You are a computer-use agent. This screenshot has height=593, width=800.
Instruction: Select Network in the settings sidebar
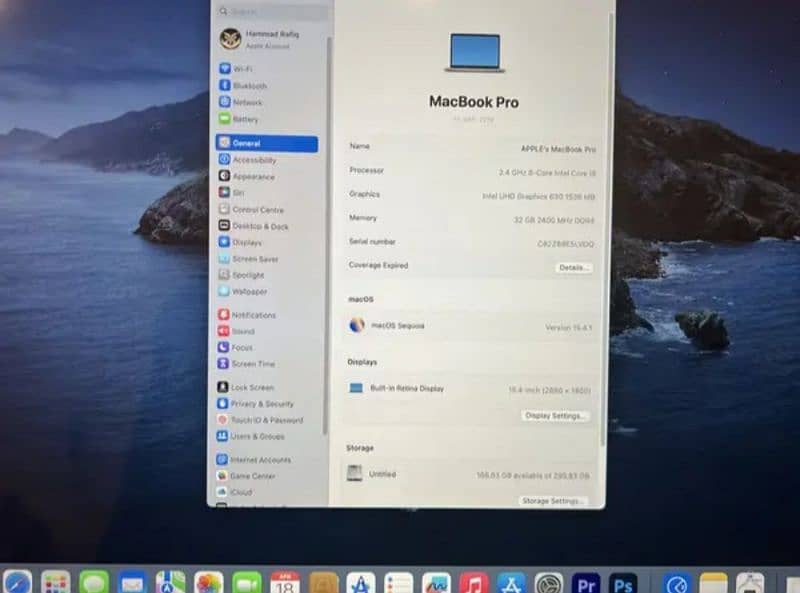click(x=241, y=102)
